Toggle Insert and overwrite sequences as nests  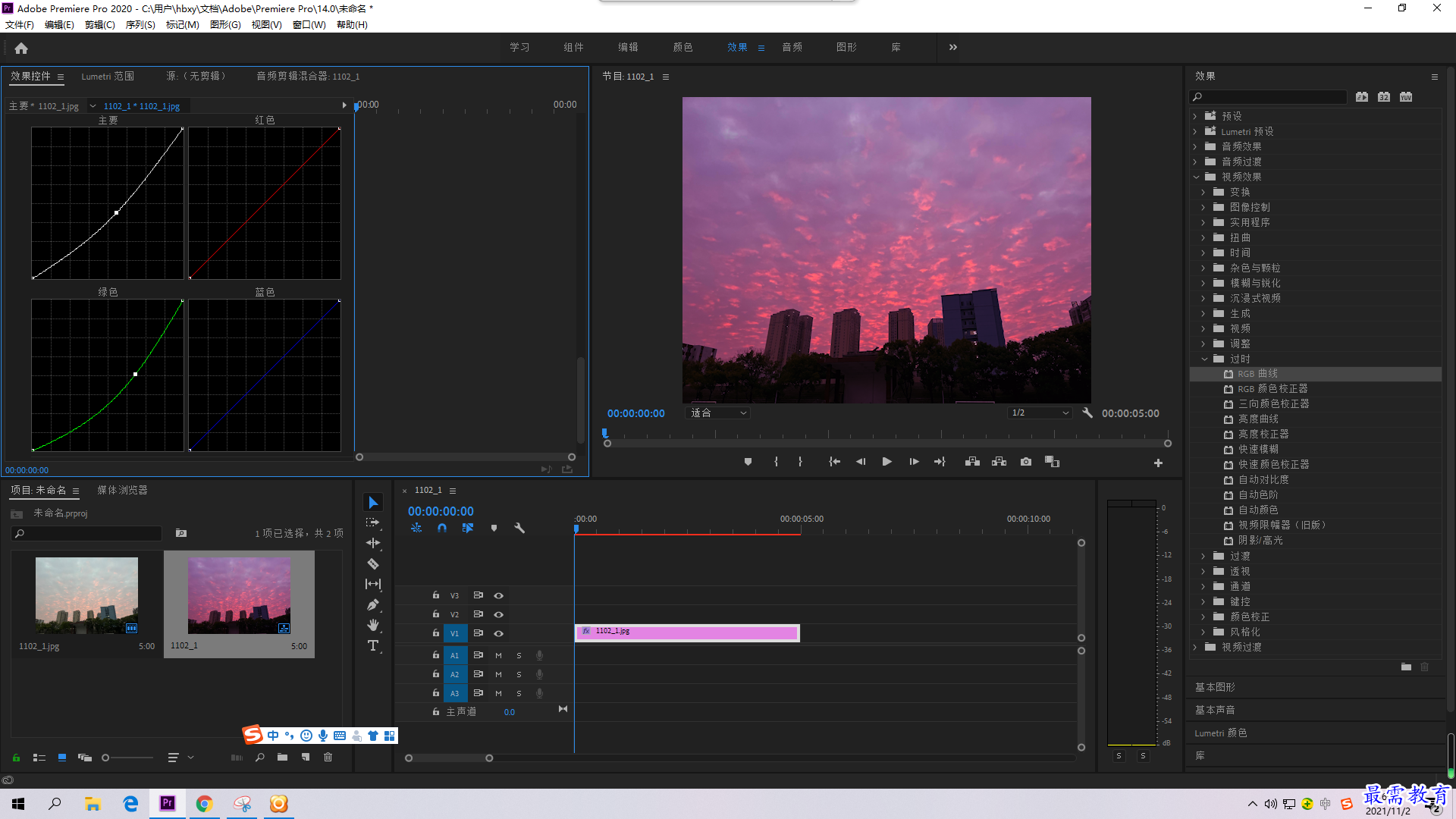416,528
